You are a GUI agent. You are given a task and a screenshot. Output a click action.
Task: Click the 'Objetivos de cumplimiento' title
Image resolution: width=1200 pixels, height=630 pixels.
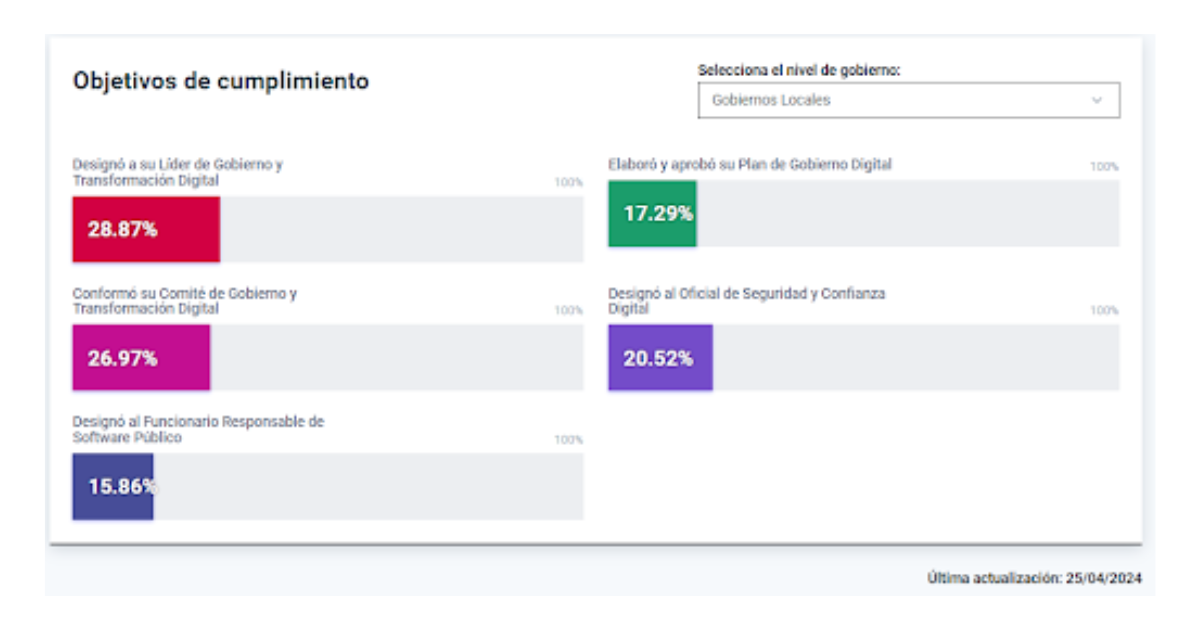[222, 83]
